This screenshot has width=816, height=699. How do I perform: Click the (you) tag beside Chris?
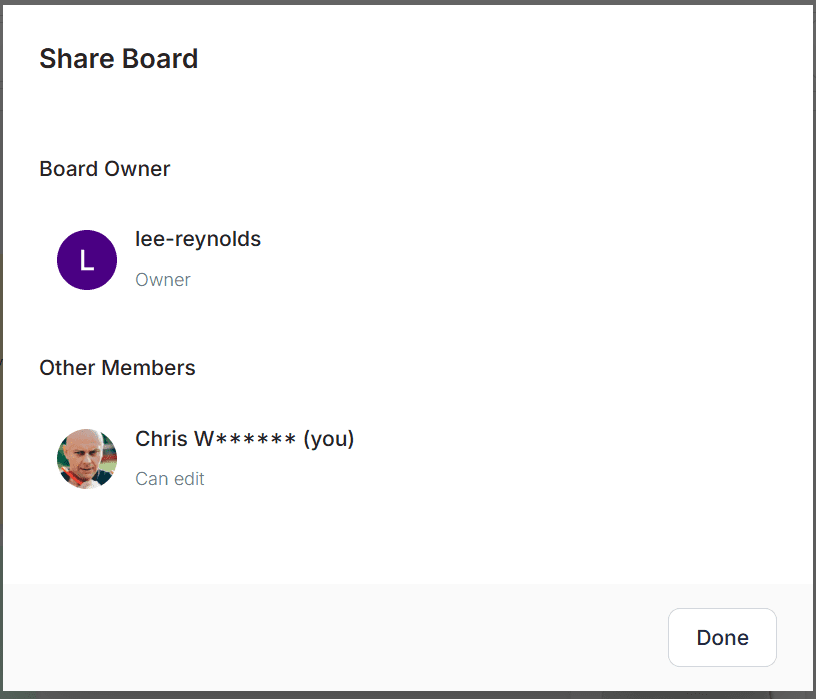[329, 439]
